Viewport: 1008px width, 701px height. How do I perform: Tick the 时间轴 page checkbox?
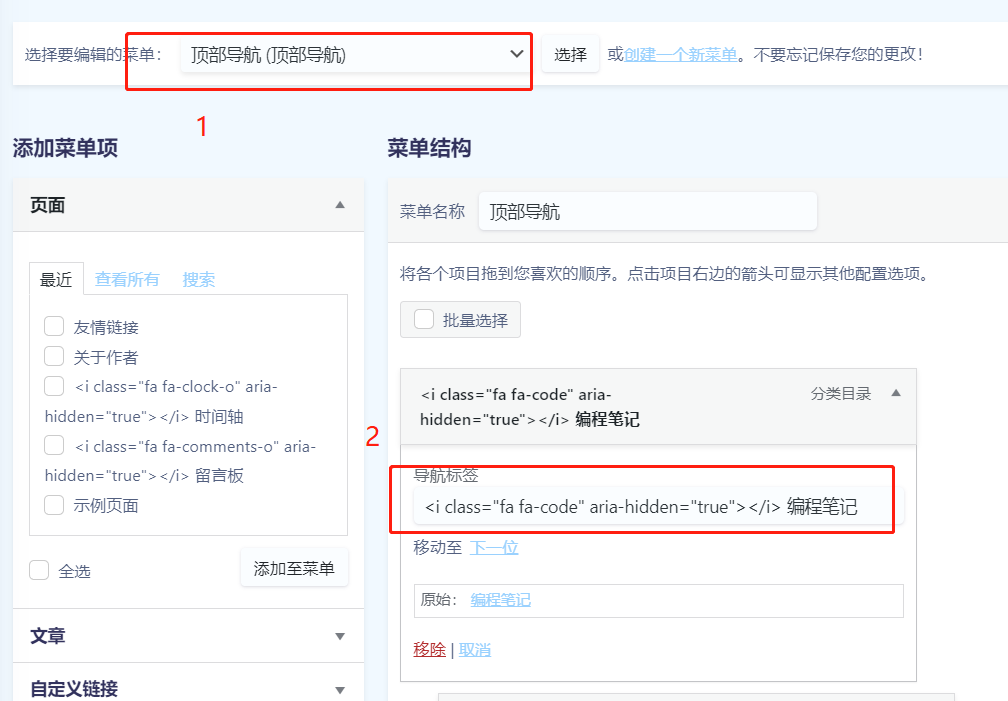pyautogui.click(x=55, y=386)
